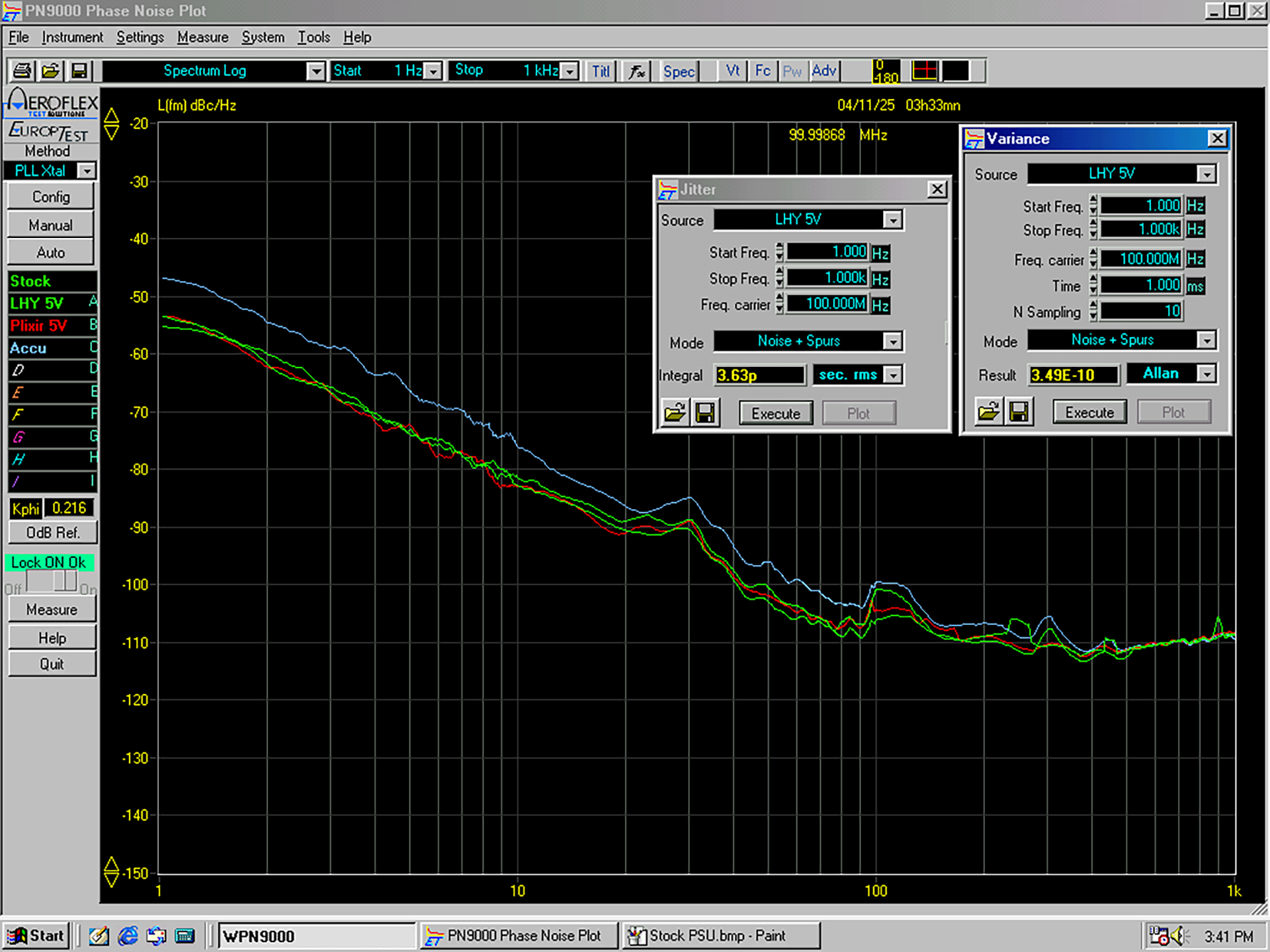Open Source dropdown in Jitter window
The width and height of the screenshot is (1270, 952).
pyautogui.click(x=893, y=219)
